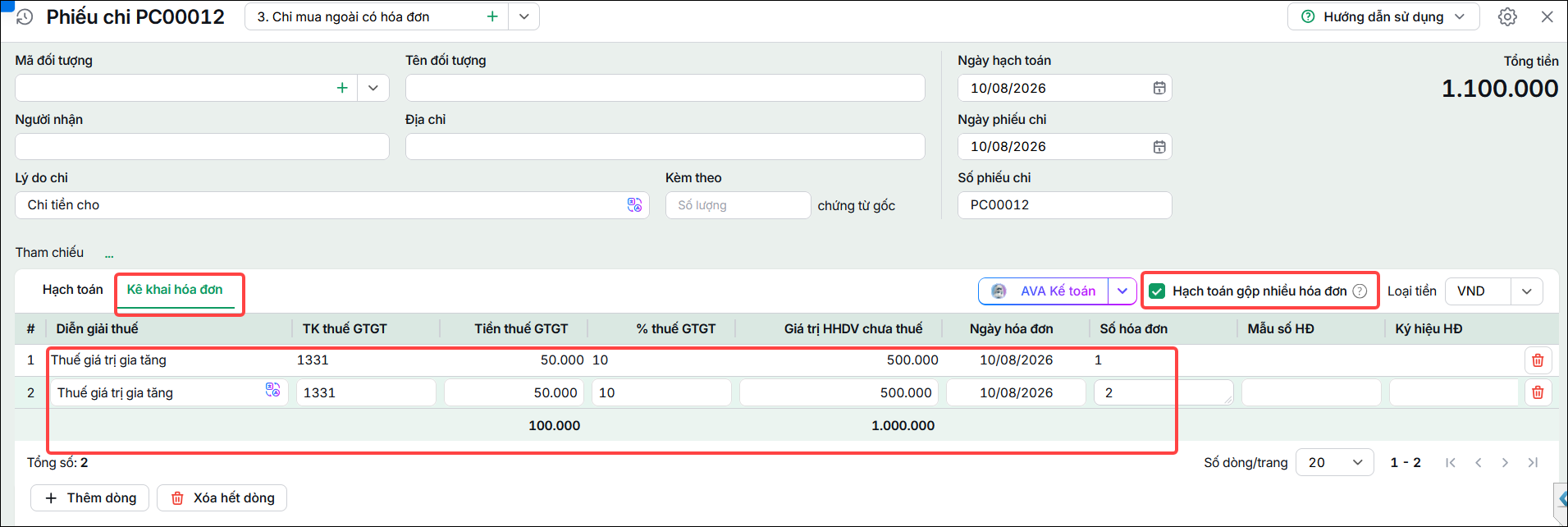
Task: Click the Thêm dòng button
Action: point(90,497)
